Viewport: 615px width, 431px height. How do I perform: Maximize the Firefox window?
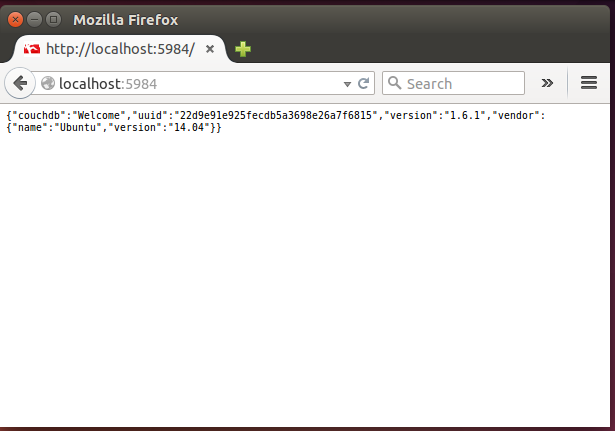point(53,19)
